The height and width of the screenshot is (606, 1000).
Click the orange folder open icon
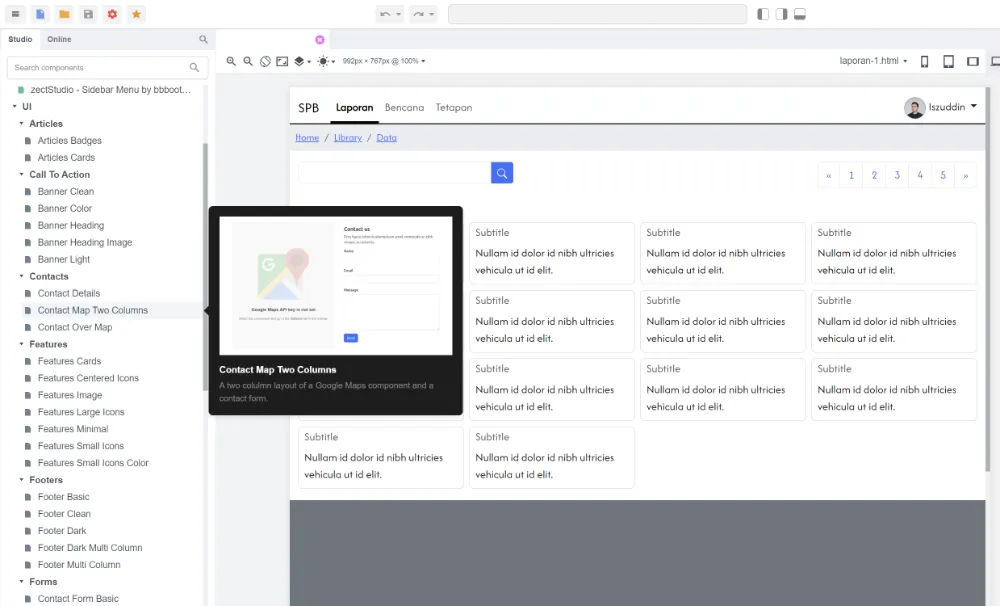pyautogui.click(x=62, y=14)
